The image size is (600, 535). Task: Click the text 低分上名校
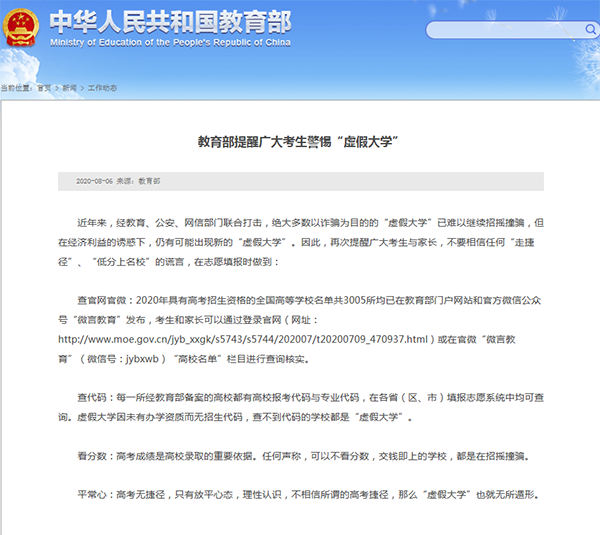pyautogui.click(x=121, y=262)
